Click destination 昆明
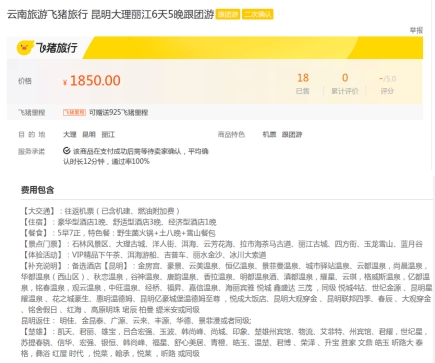Image resolution: width=435 pixels, height=363 pixels. [x=89, y=135]
